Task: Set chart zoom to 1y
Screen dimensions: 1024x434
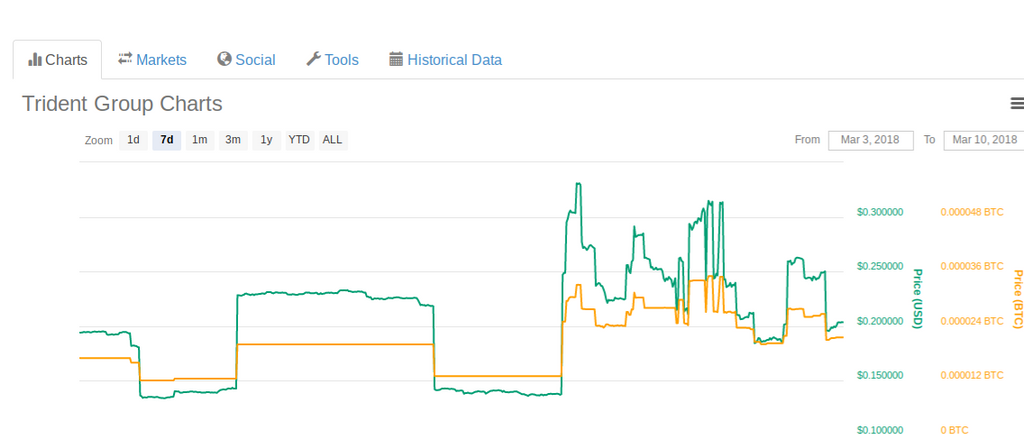Action: tap(266, 140)
